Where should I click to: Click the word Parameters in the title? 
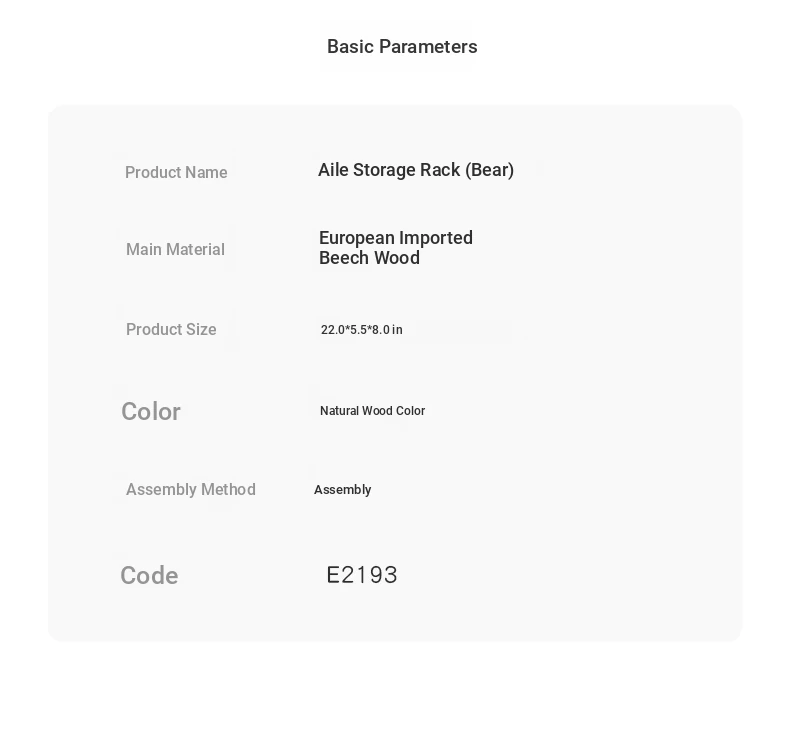click(428, 46)
